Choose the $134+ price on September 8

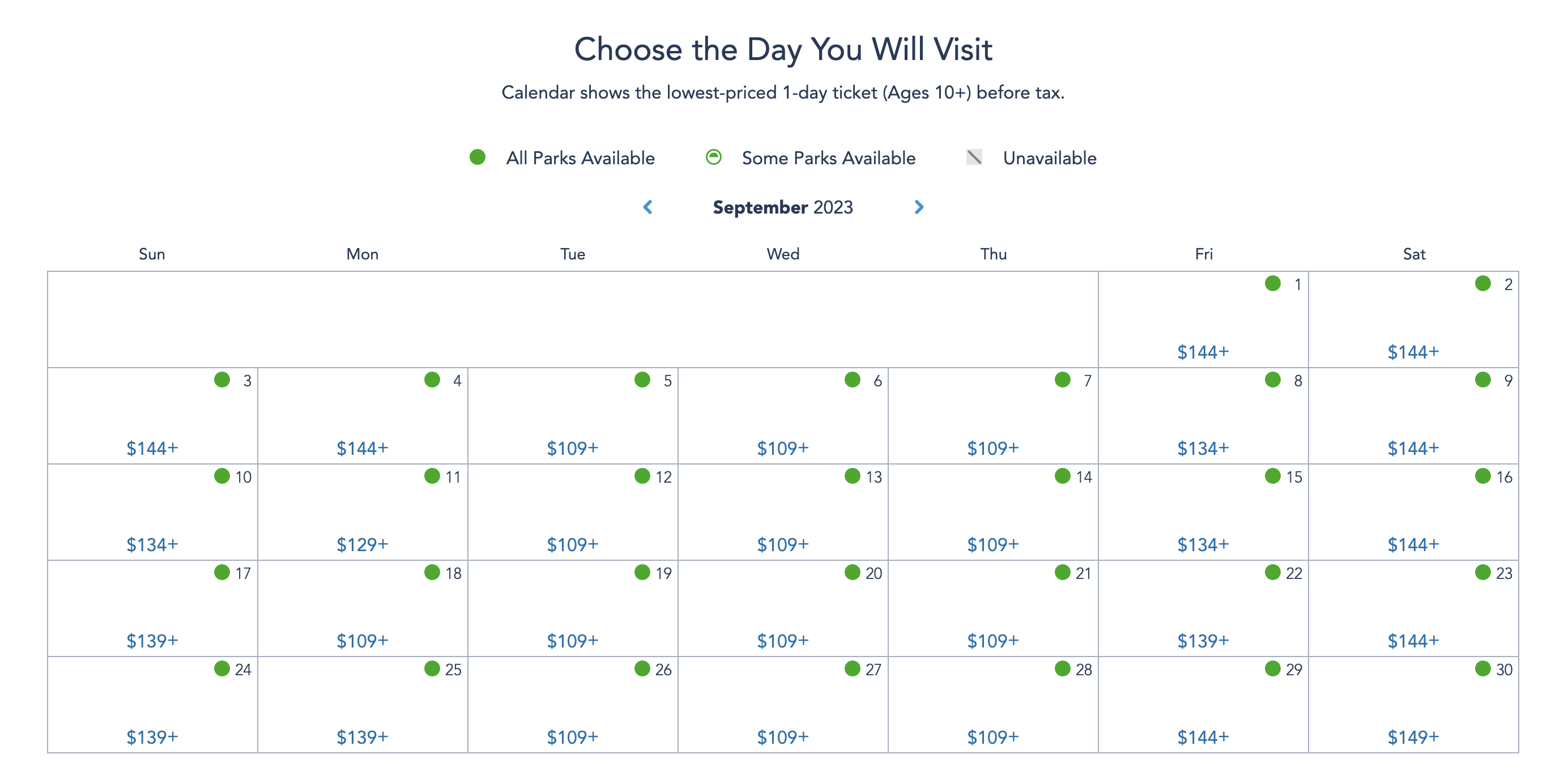[1203, 448]
